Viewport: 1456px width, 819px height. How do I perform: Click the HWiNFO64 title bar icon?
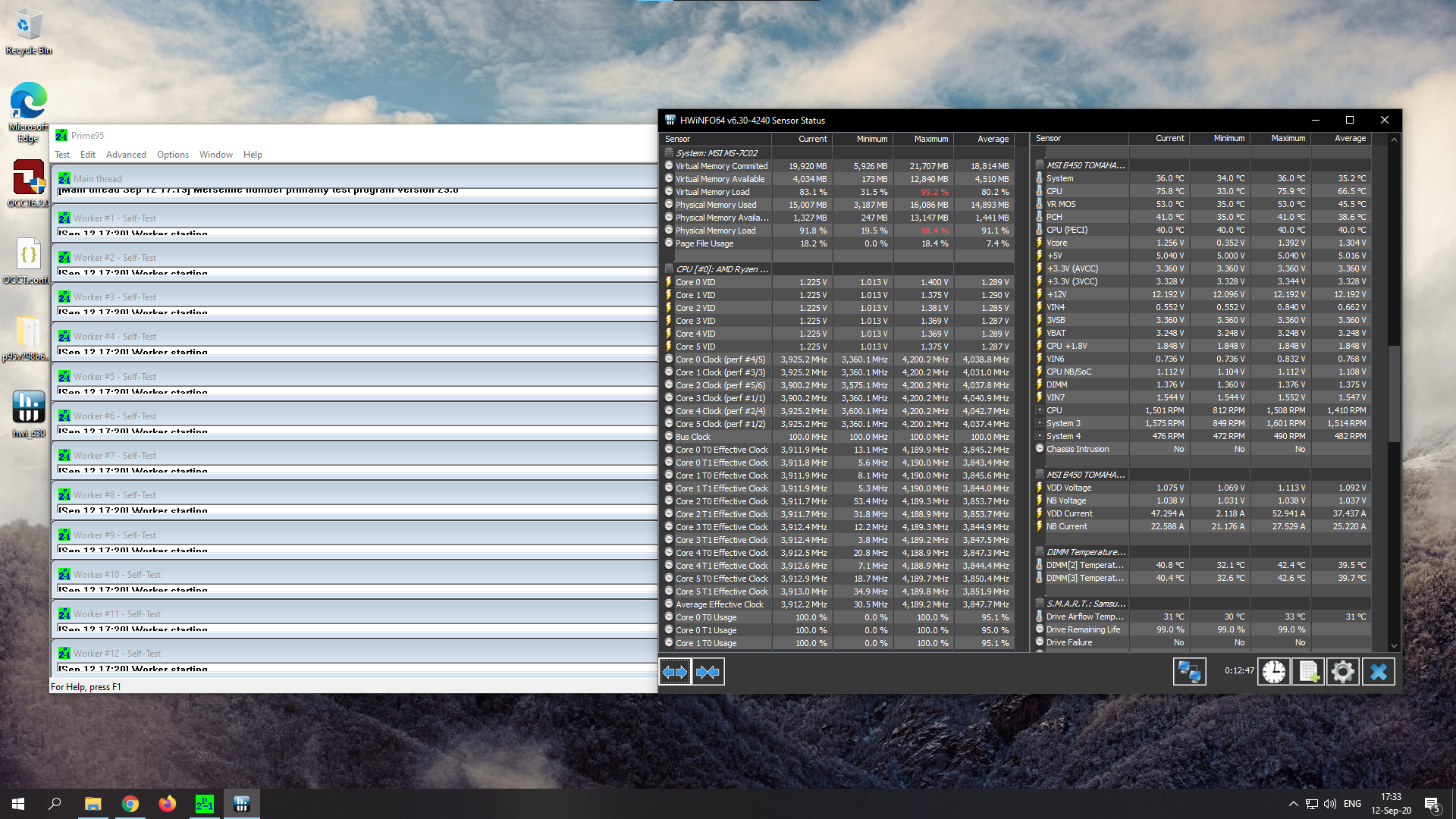tap(670, 120)
